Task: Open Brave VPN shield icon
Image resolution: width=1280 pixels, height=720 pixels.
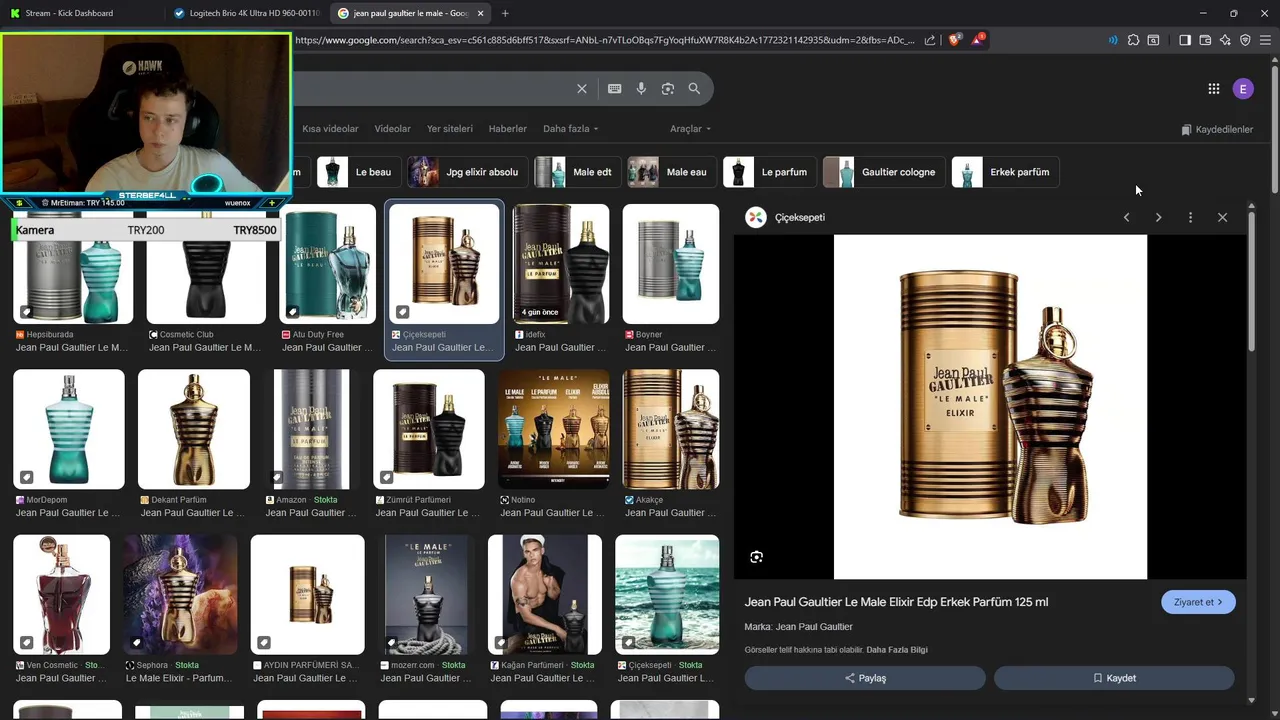Action: 1245,40
